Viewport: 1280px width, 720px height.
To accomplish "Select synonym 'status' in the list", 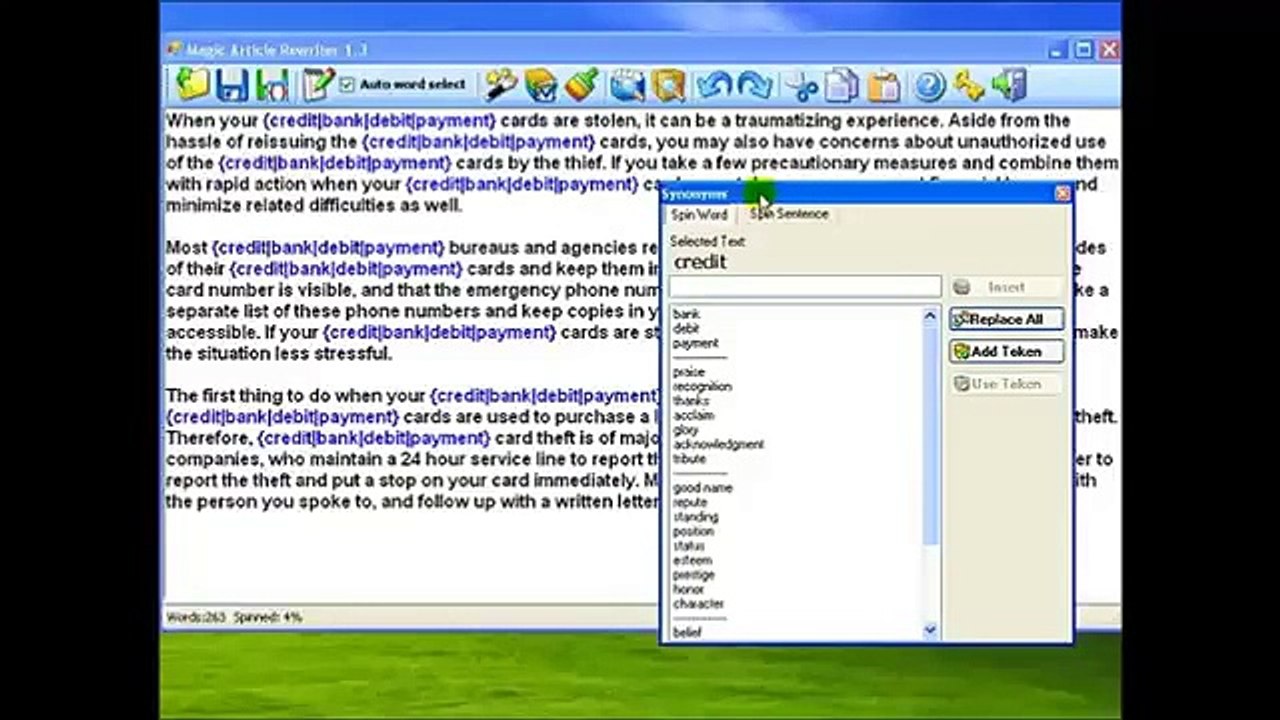I will [688, 546].
